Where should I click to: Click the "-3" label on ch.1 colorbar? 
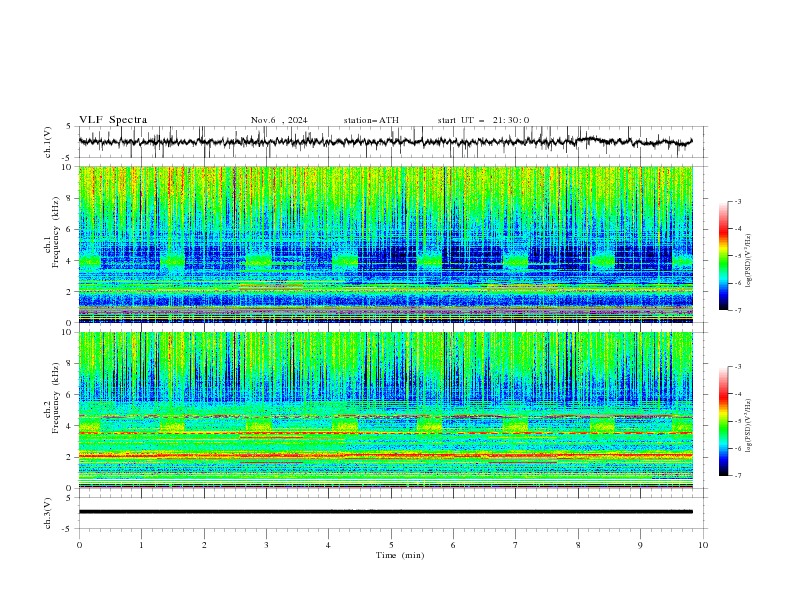pyautogui.click(x=737, y=202)
